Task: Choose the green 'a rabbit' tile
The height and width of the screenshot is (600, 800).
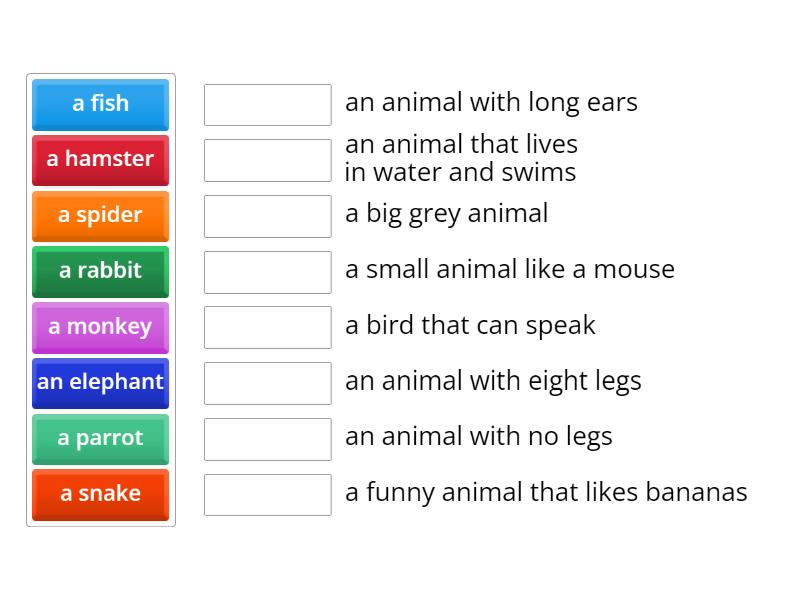Action: click(x=100, y=271)
